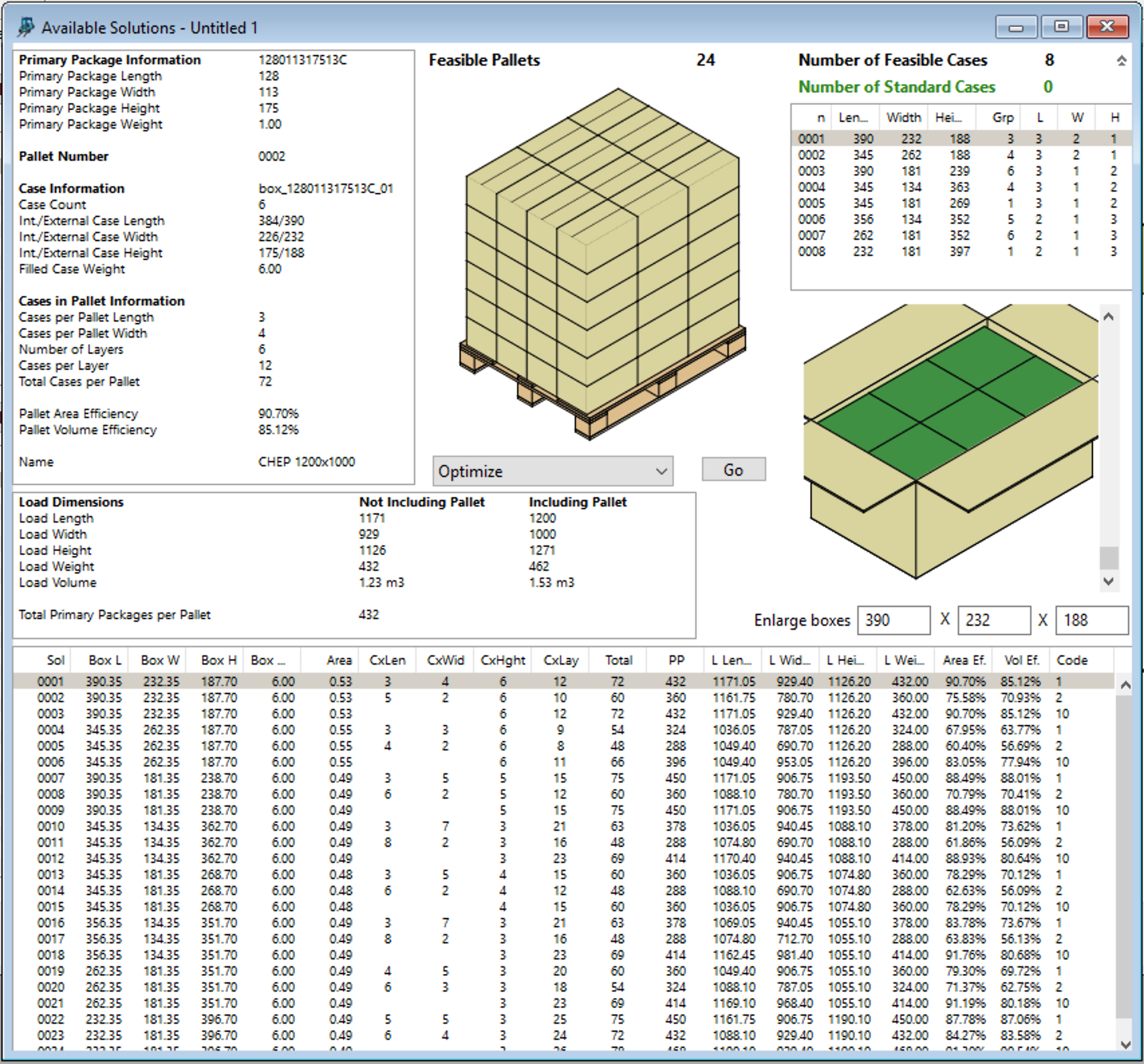Sort solutions by Total column
The width and height of the screenshot is (1144, 1064).
coord(618,660)
